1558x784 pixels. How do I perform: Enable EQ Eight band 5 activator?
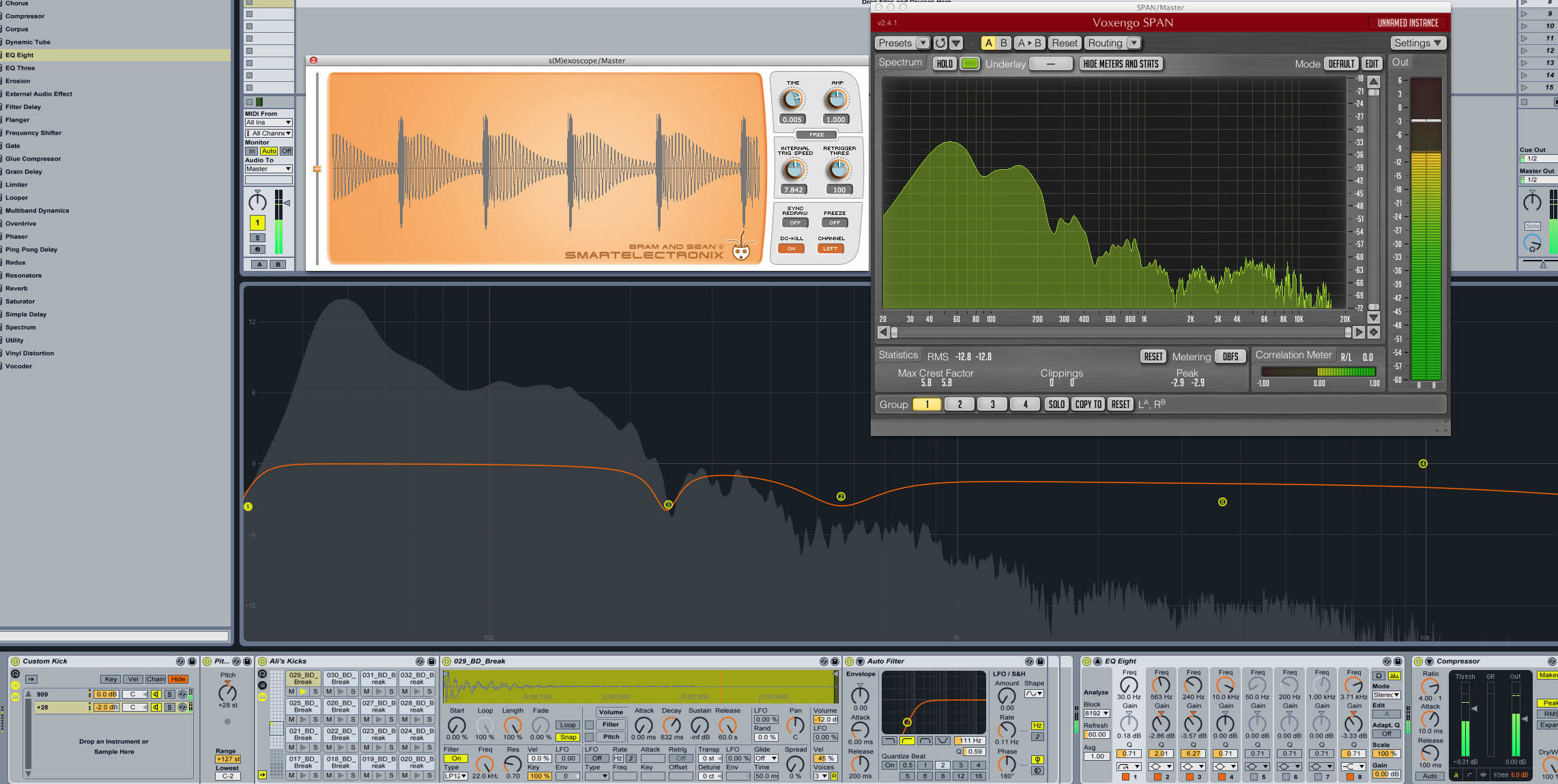[x=1254, y=776]
